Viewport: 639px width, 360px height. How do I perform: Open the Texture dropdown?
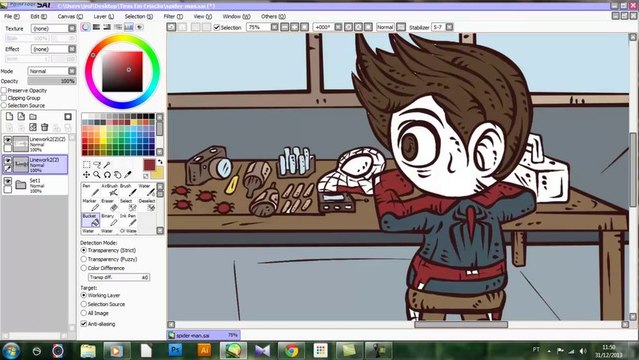click(x=72, y=28)
